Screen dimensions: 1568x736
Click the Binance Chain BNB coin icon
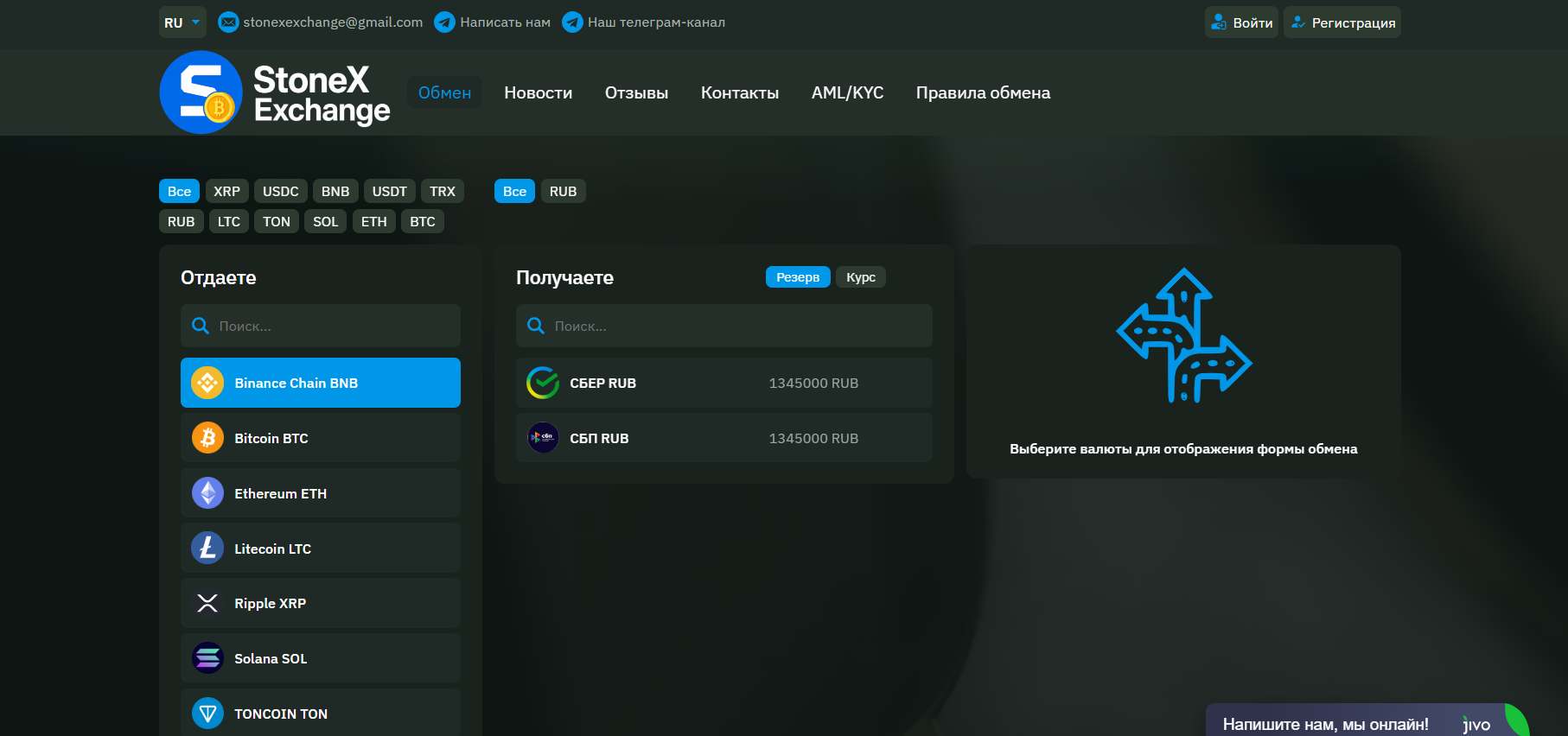(x=207, y=383)
